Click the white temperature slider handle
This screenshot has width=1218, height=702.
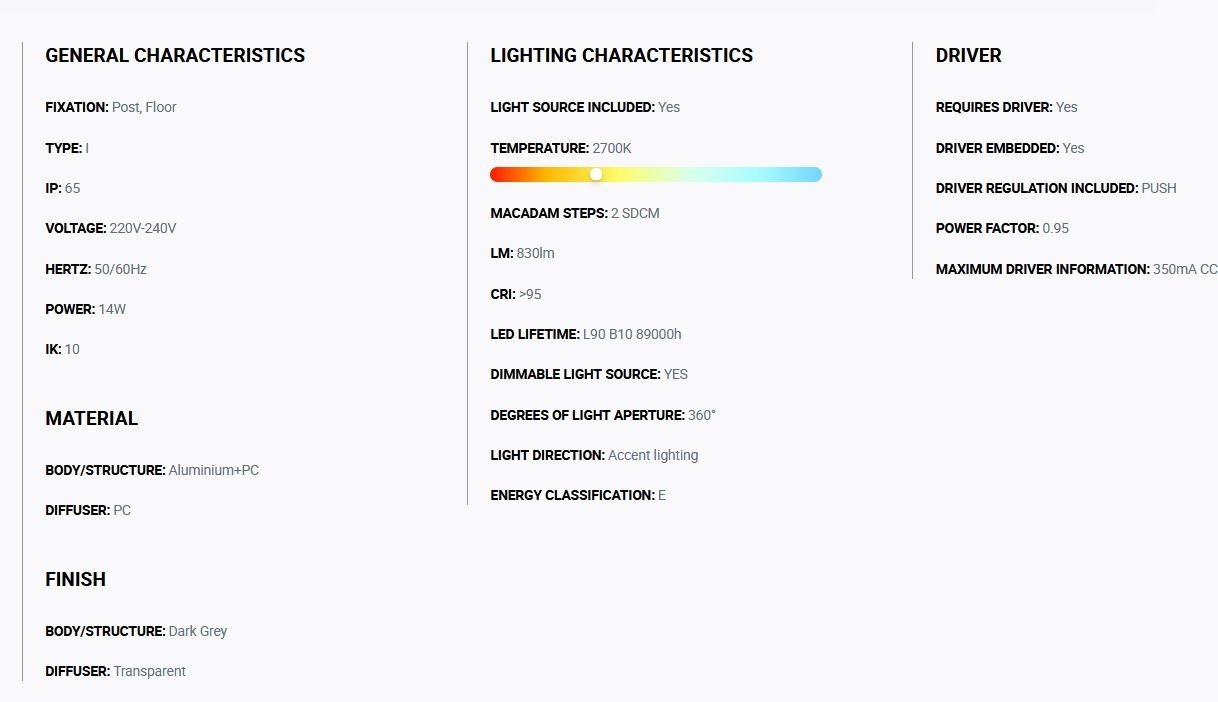596,174
